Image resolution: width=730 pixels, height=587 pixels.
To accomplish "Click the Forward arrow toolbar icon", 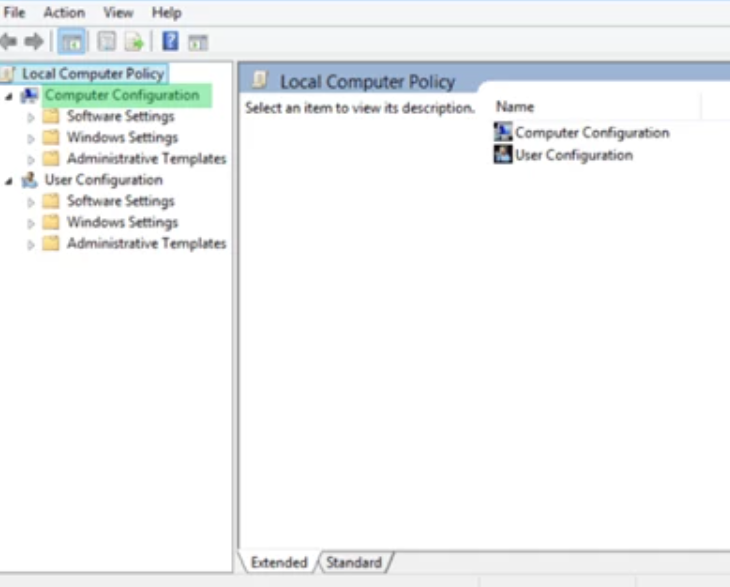I will [34, 42].
